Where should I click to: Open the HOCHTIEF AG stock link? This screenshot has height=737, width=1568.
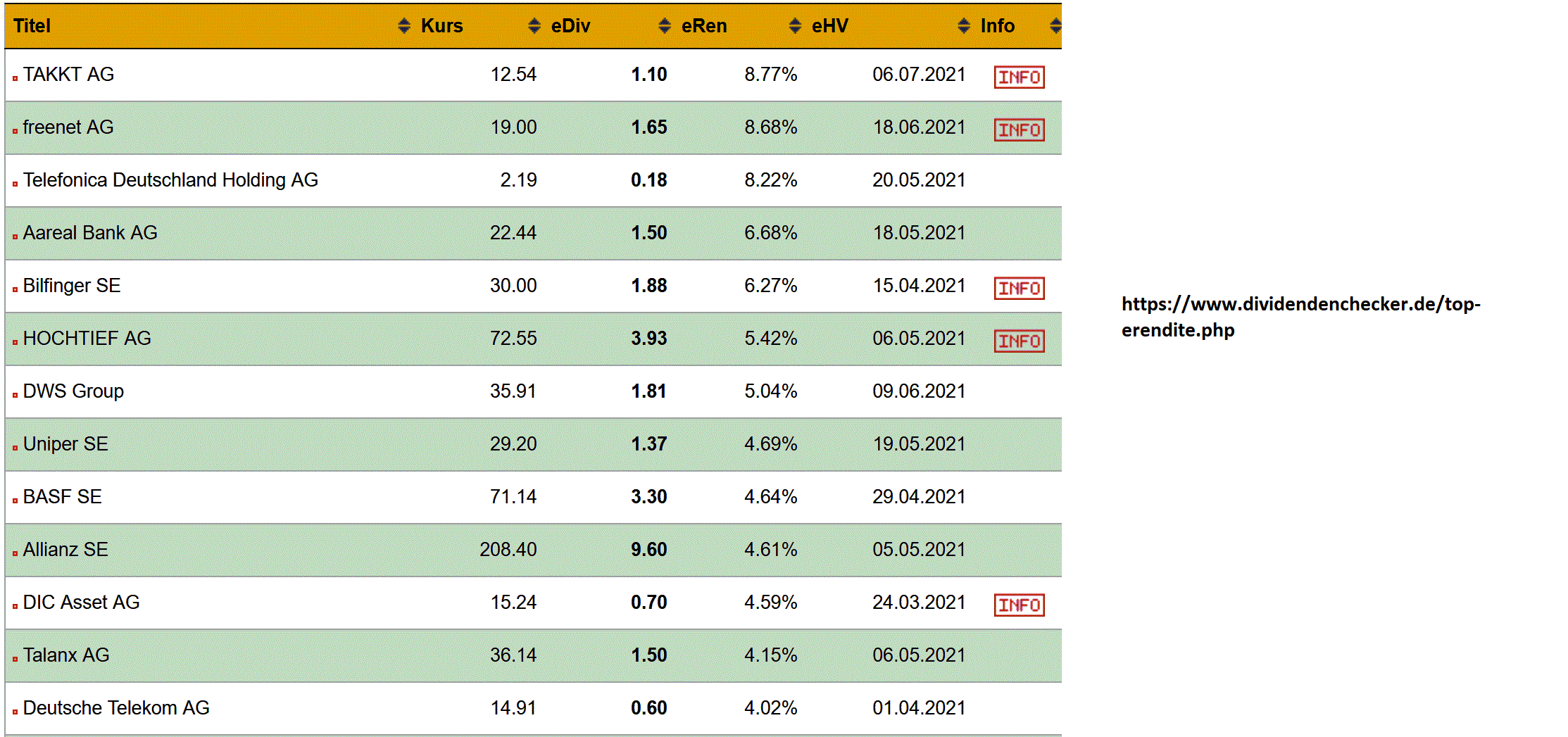point(87,339)
